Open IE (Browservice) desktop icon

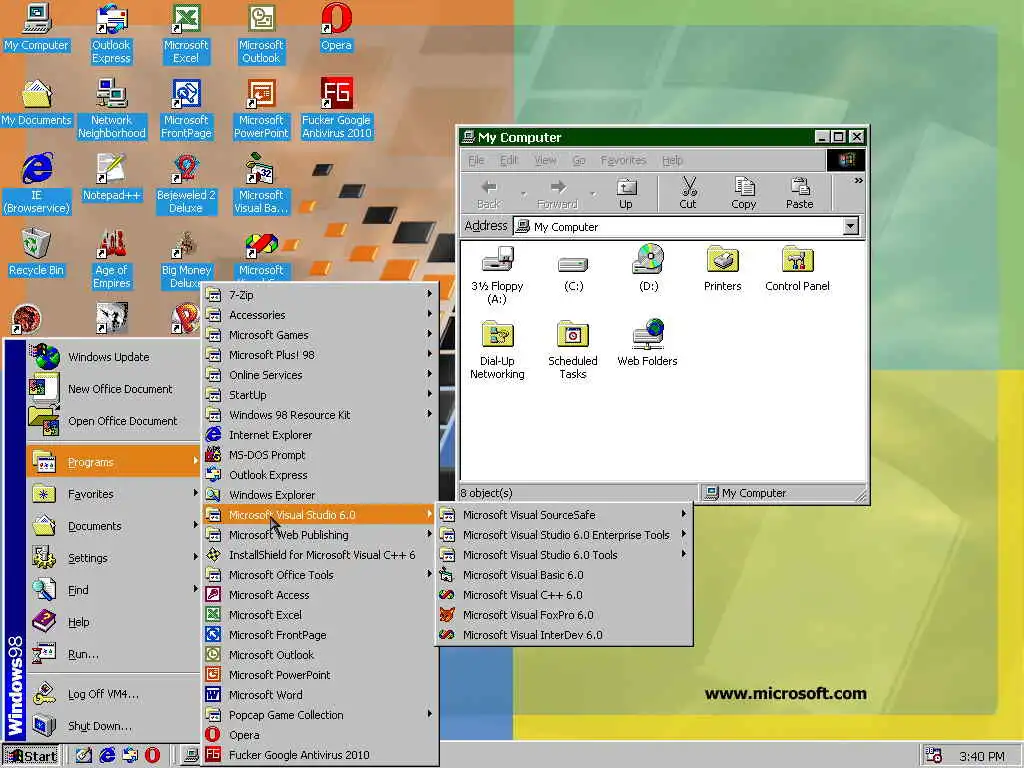pos(36,184)
